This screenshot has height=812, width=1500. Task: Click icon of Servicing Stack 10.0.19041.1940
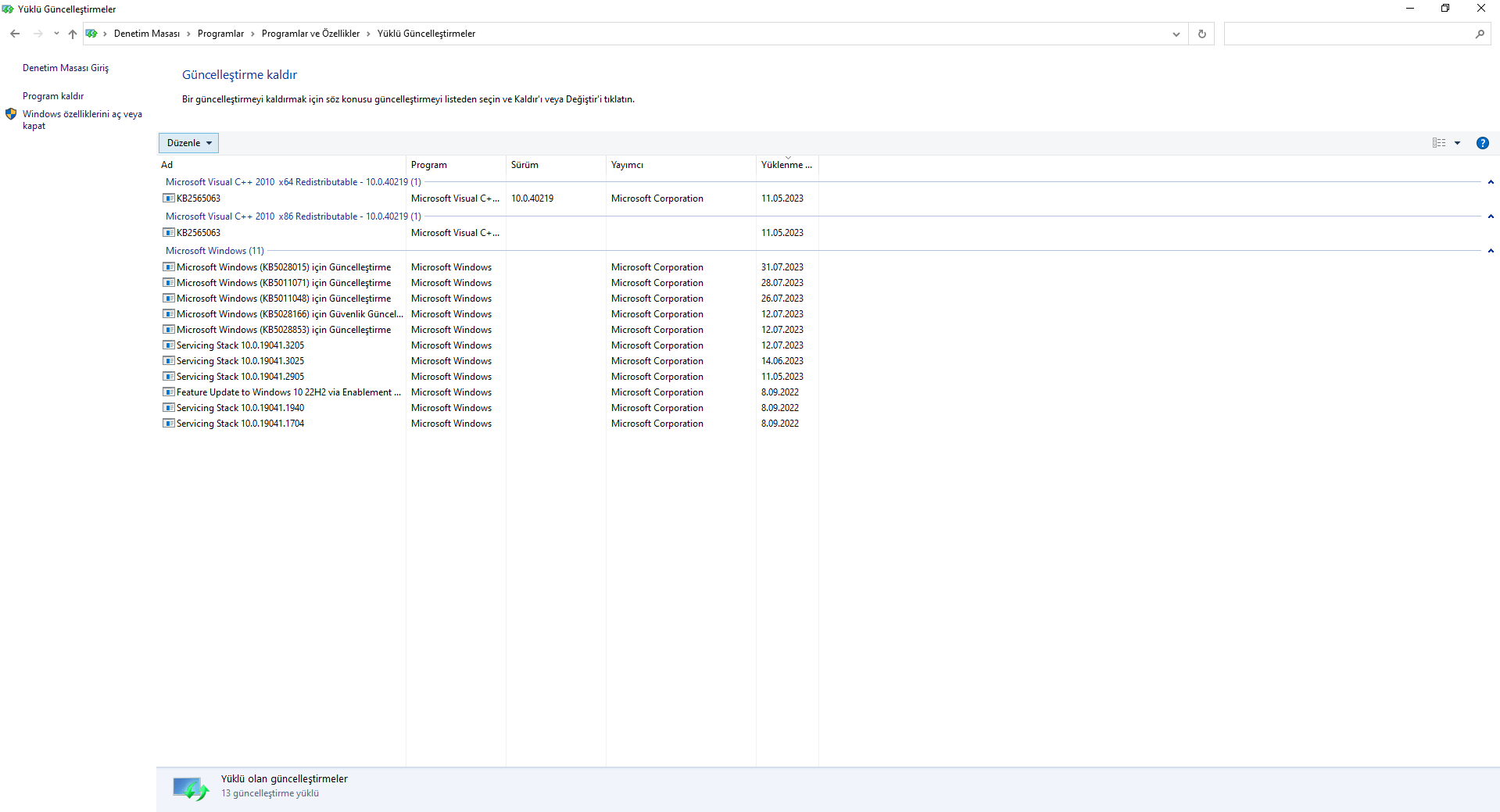[x=168, y=408]
